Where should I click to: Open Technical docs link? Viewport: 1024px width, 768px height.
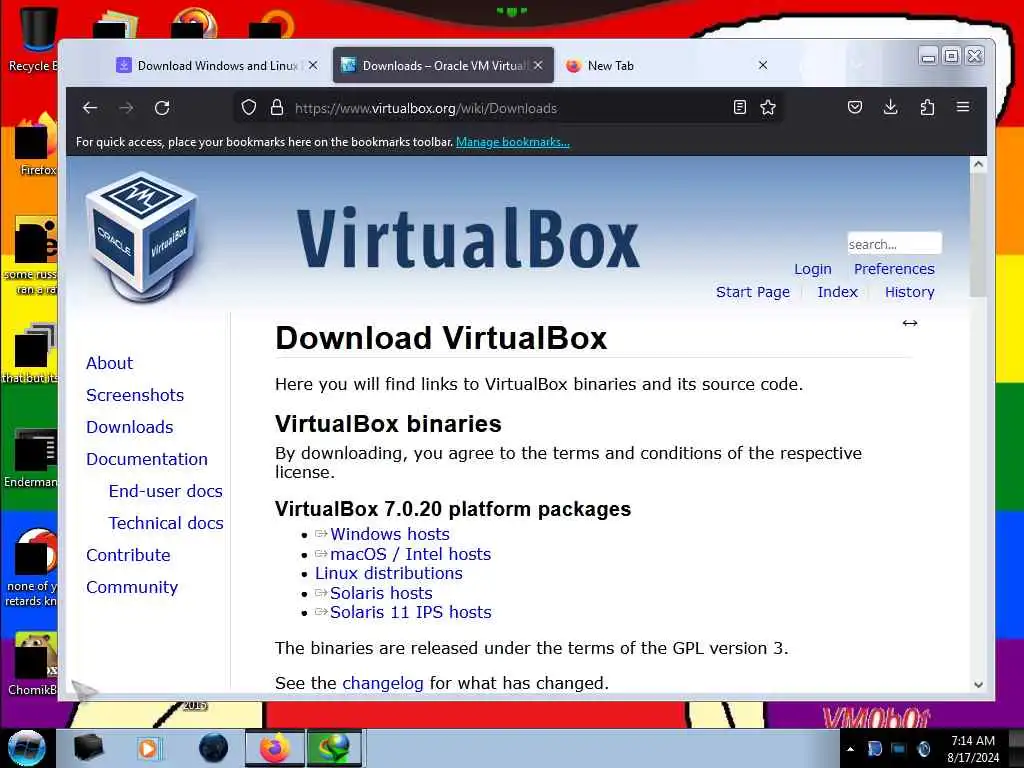[166, 523]
